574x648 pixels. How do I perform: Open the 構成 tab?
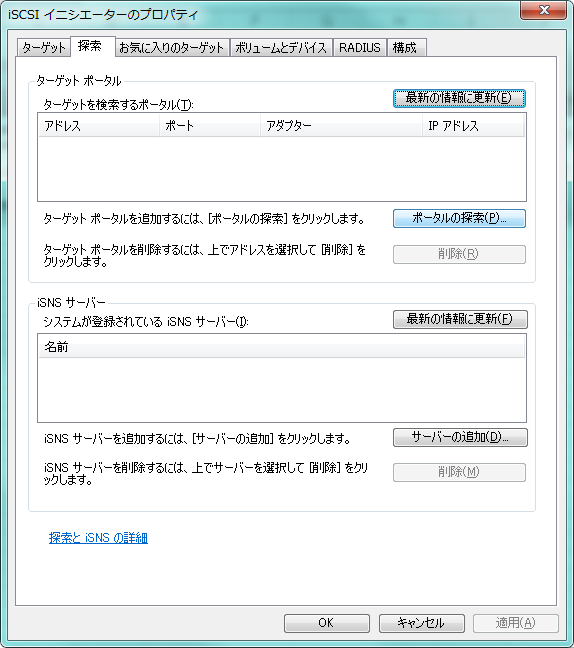[x=406, y=48]
